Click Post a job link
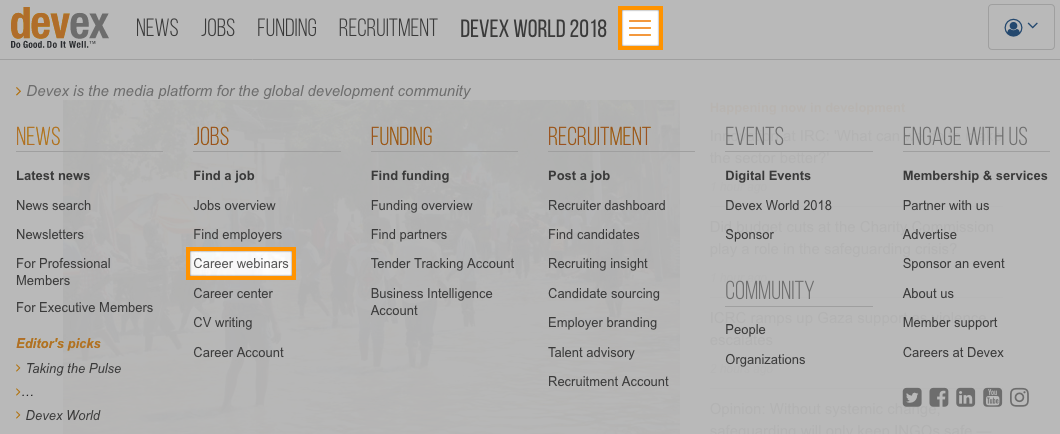Image resolution: width=1060 pixels, height=434 pixels. pyautogui.click(x=579, y=176)
